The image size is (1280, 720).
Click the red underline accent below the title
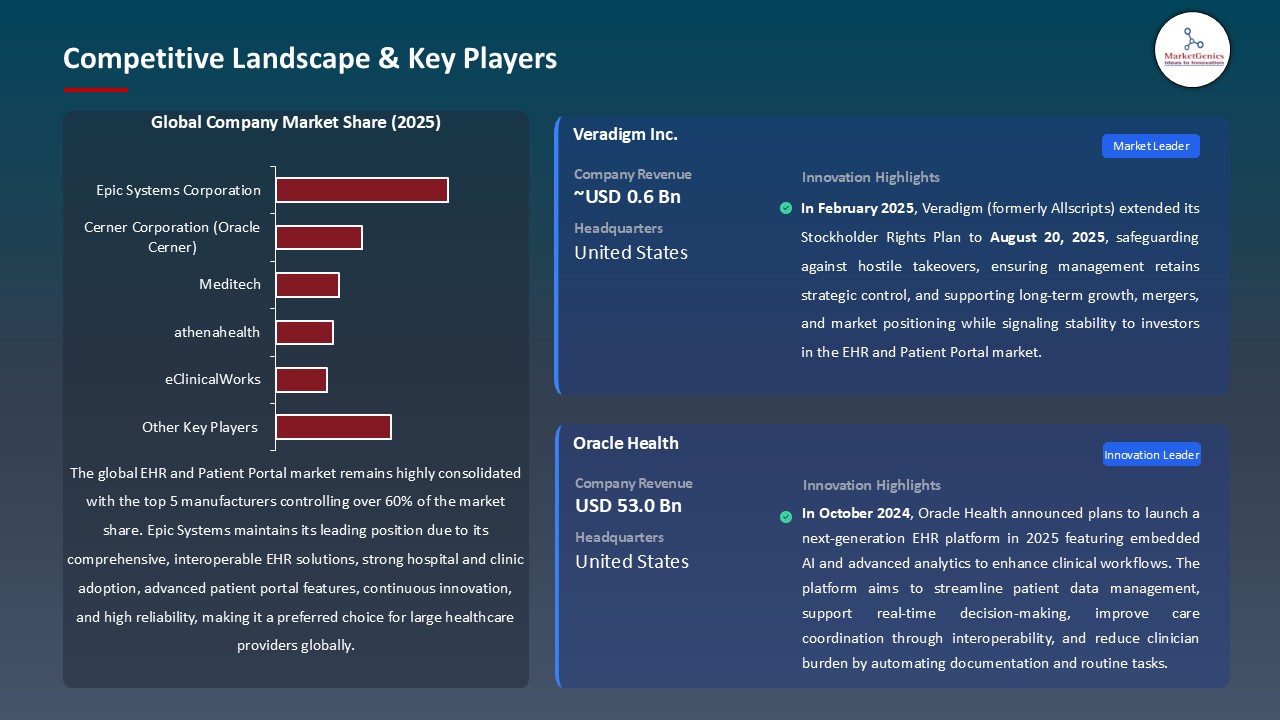tap(95, 88)
